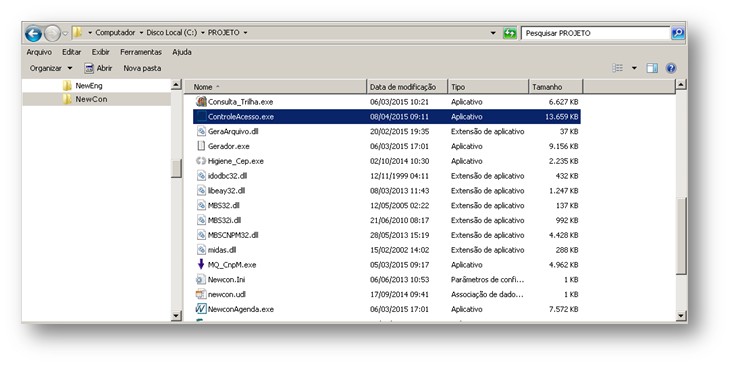
Task: Open the Ferramentas menu
Action: (141, 52)
